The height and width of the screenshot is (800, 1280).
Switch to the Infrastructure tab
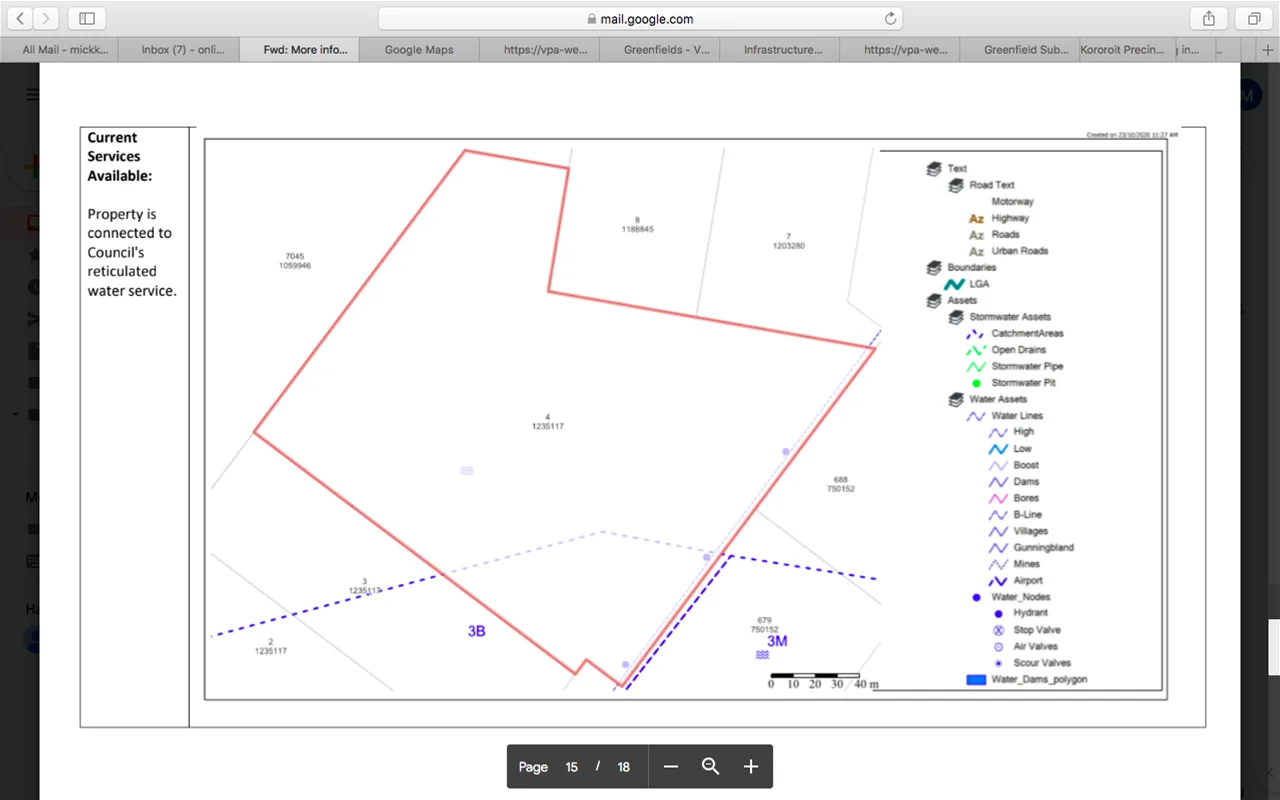click(783, 49)
